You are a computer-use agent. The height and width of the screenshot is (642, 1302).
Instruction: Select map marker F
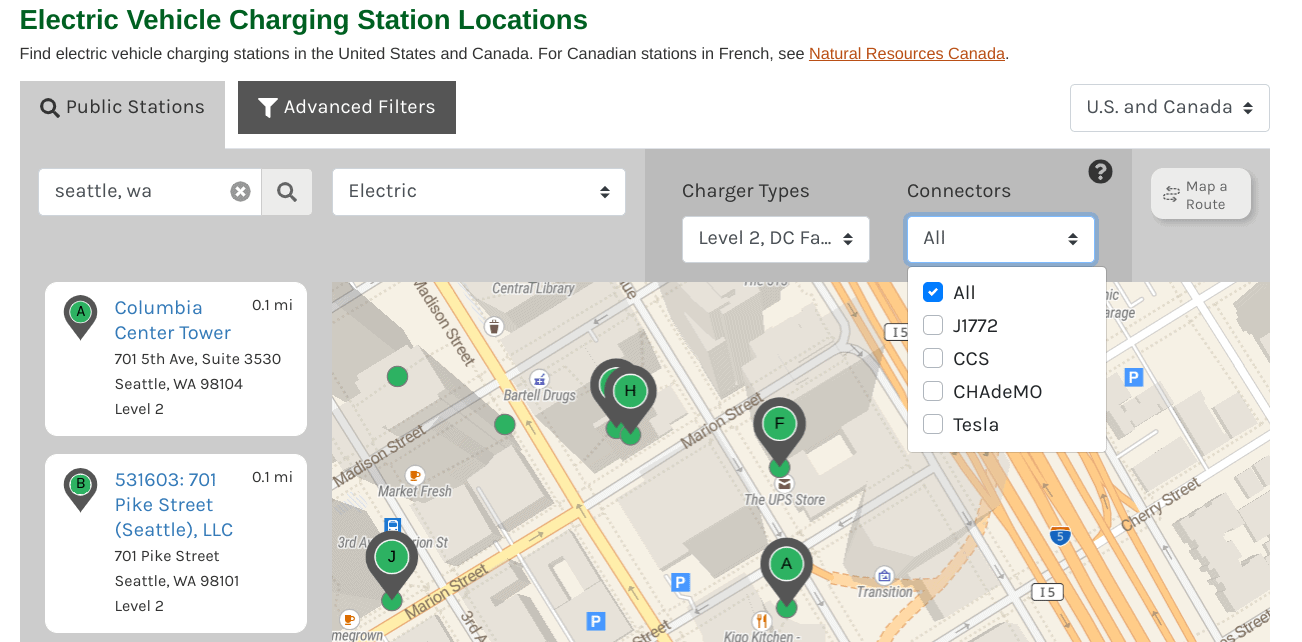coord(779,424)
